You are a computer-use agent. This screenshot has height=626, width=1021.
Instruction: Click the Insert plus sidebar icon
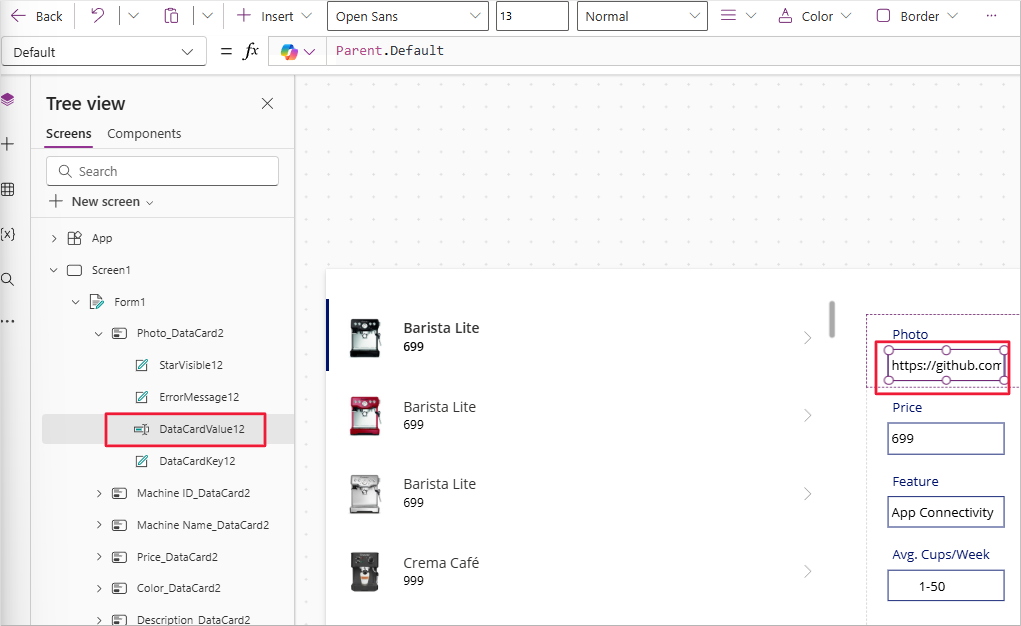click(8, 144)
